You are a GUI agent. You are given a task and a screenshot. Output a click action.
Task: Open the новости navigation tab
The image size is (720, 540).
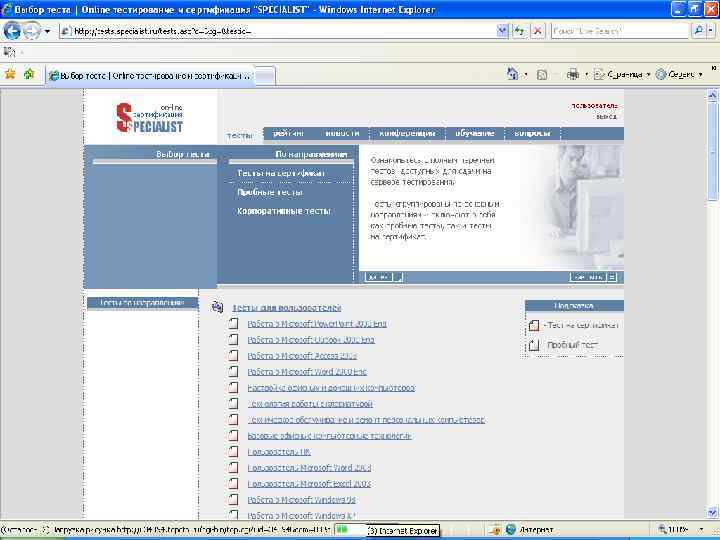coord(342,133)
